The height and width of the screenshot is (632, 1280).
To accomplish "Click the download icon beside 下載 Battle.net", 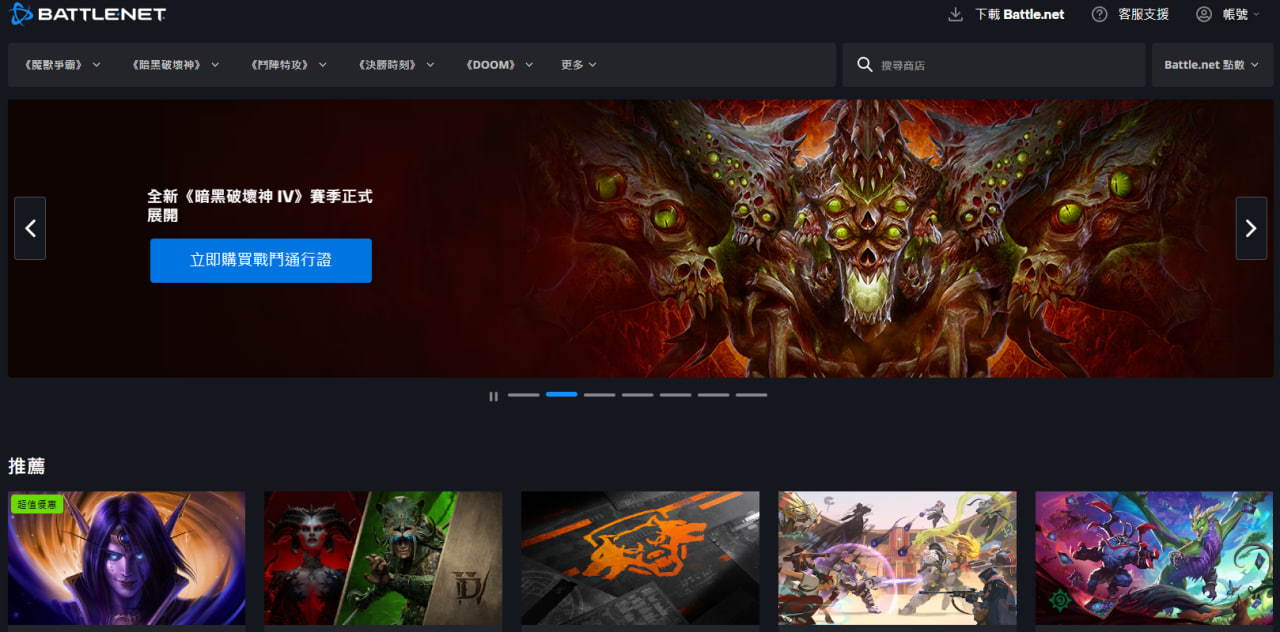I will (x=955, y=14).
